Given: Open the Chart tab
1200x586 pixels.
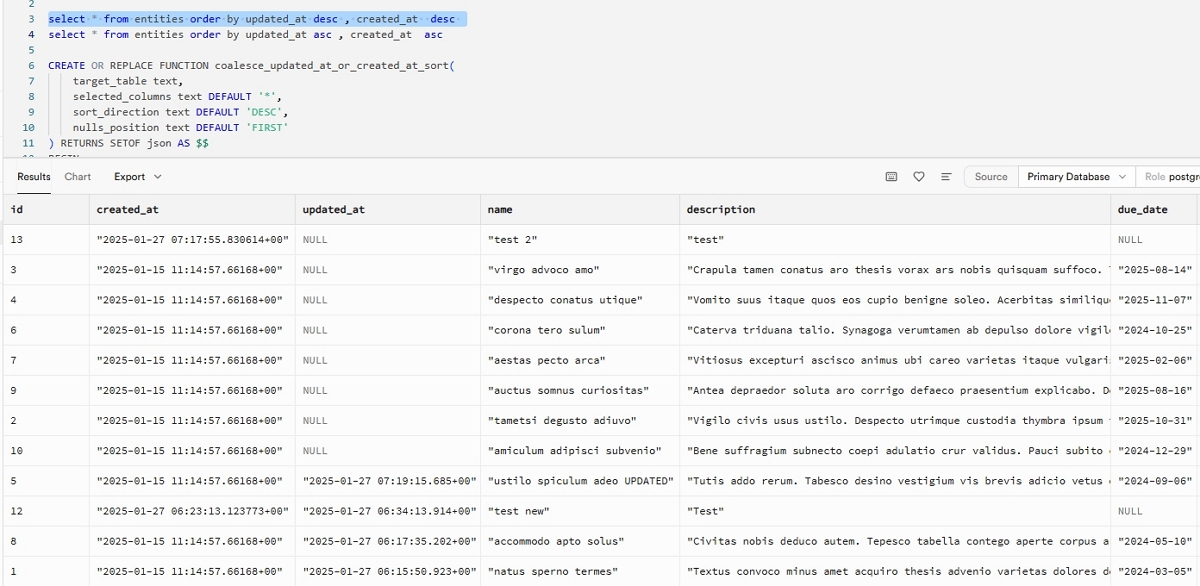Looking at the screenshot, I should pyautogui.click(x=78, y=177).
